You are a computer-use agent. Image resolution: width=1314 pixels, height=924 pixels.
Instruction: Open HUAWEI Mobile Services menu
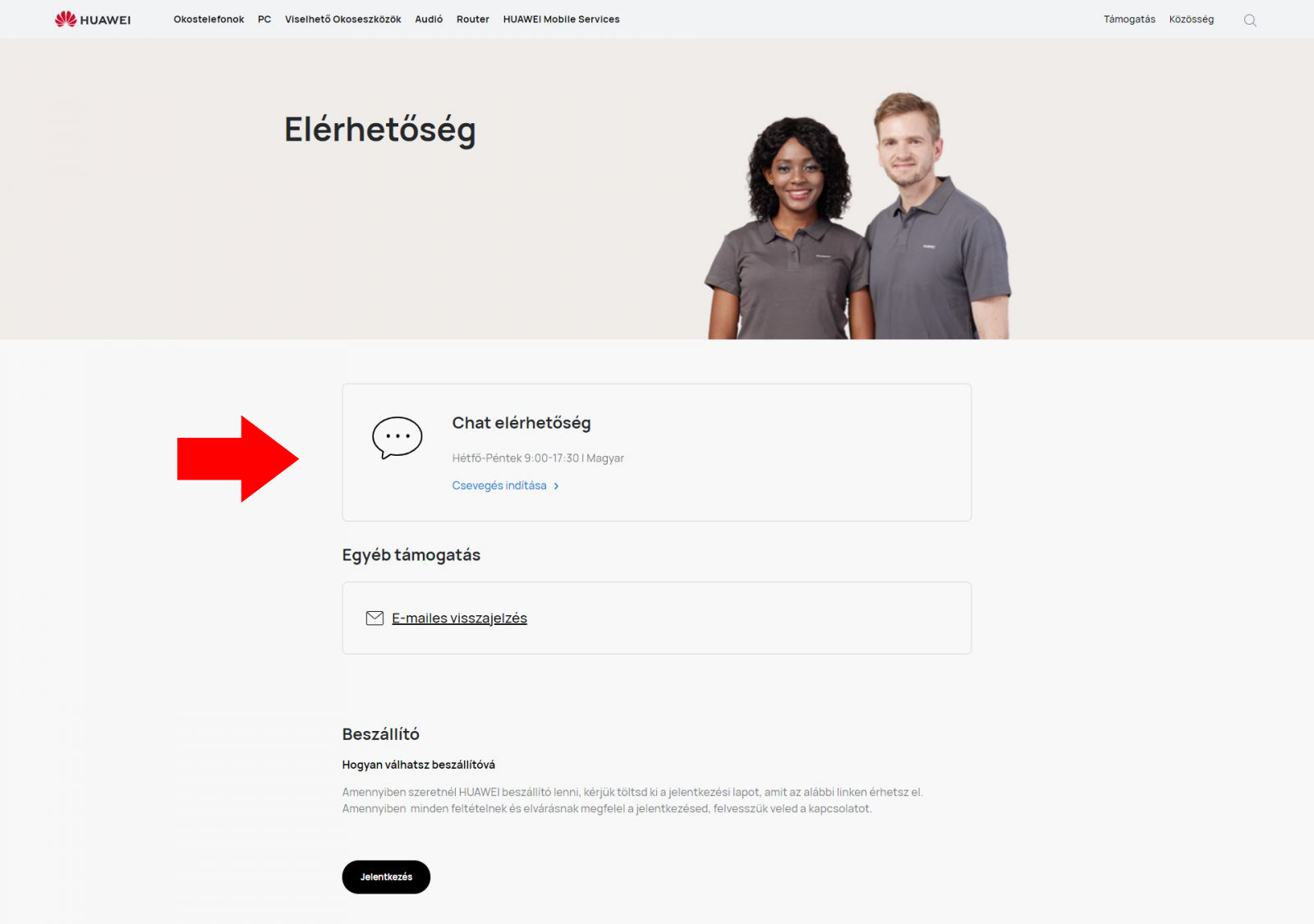point(562,19)
